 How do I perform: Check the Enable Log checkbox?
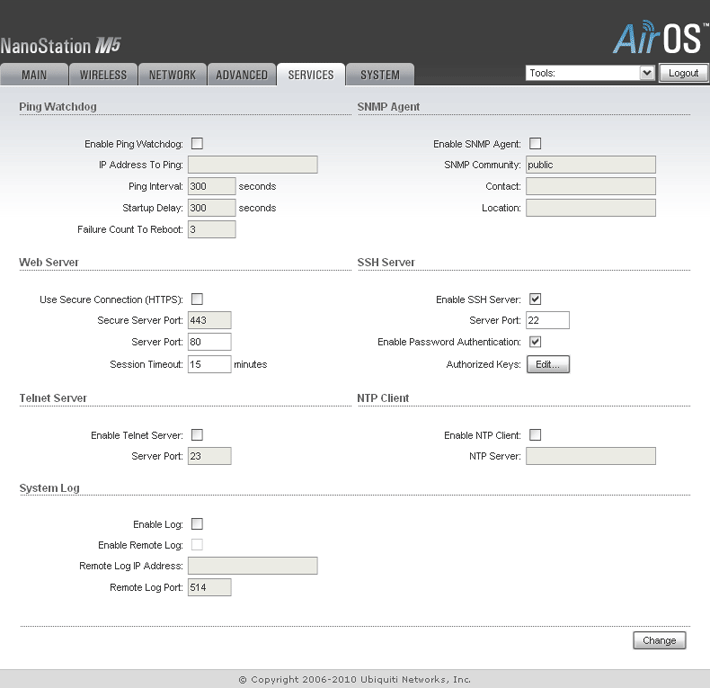pyautogui.click(x=197, y=524)
